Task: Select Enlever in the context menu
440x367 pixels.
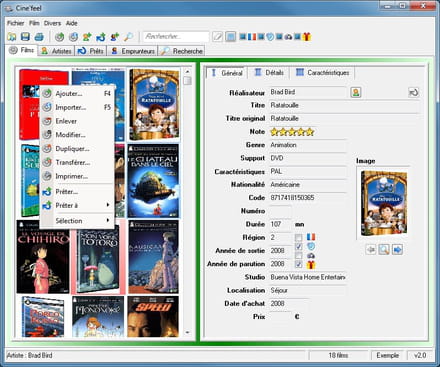Action: pos(77,121)
